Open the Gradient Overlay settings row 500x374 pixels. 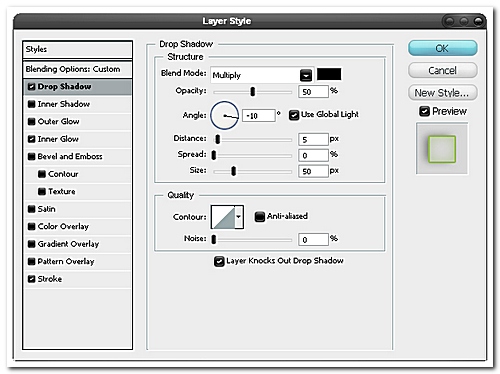77,244
